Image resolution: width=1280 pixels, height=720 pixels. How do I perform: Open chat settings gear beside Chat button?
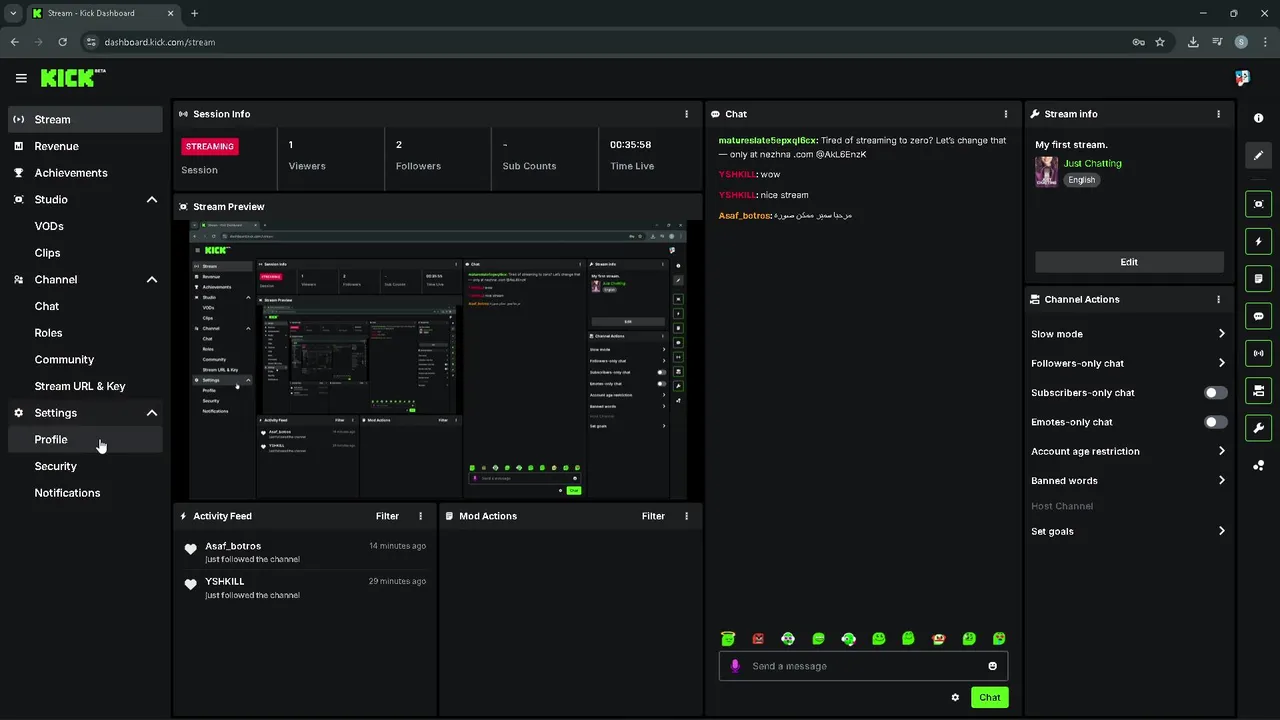click(x=955, y=697)
